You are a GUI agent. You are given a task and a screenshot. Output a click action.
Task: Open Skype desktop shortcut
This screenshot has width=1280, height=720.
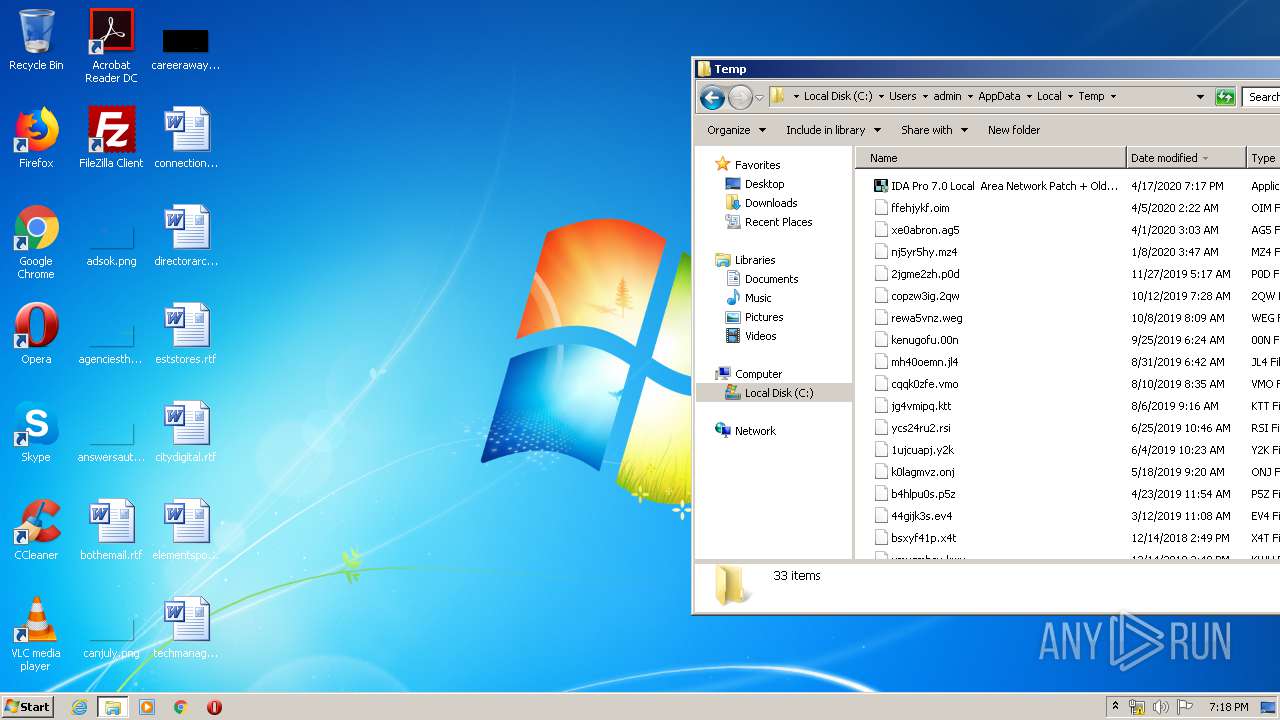coord(36,433)
